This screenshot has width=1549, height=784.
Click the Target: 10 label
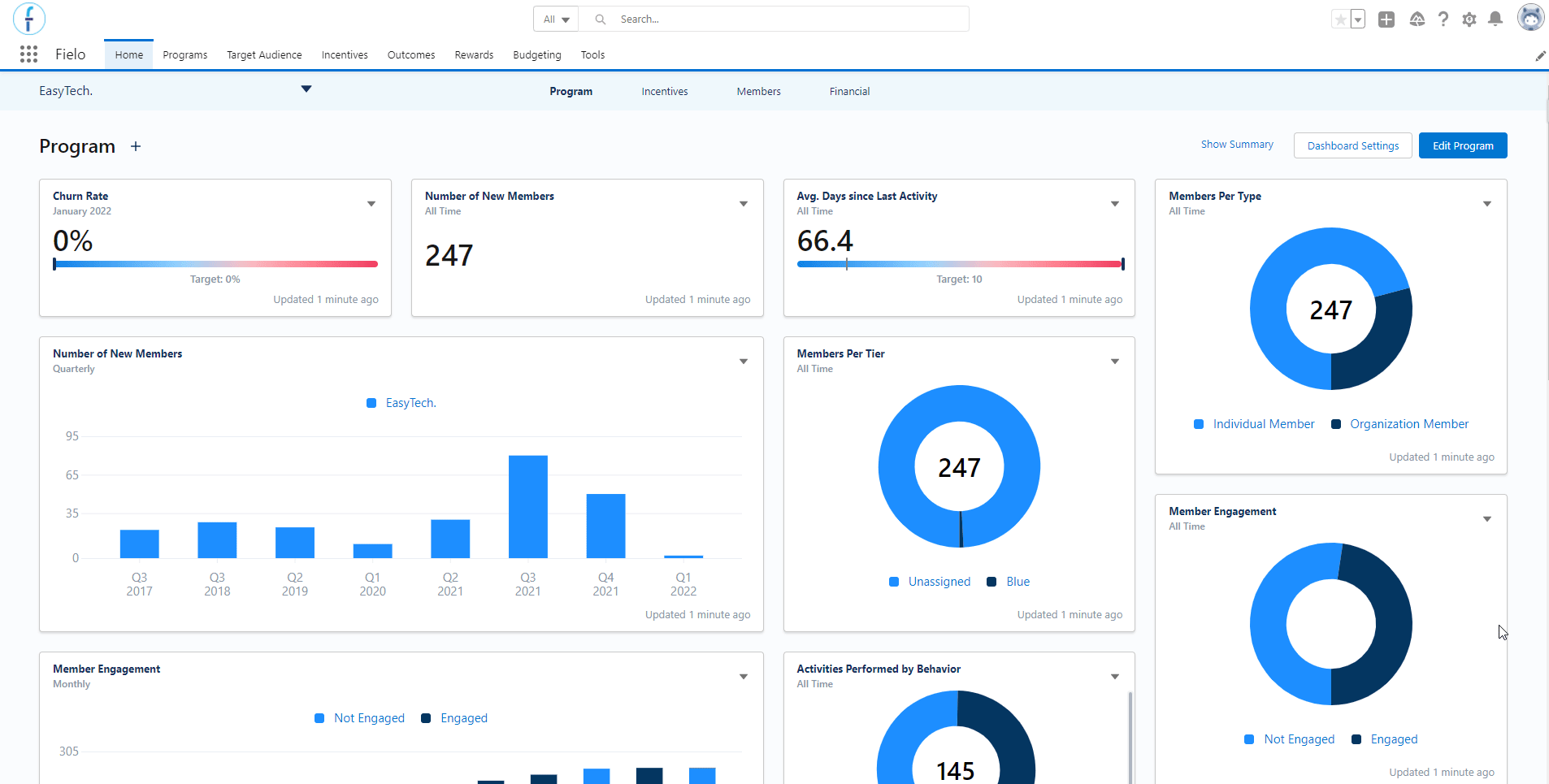[x=959, y=279]
